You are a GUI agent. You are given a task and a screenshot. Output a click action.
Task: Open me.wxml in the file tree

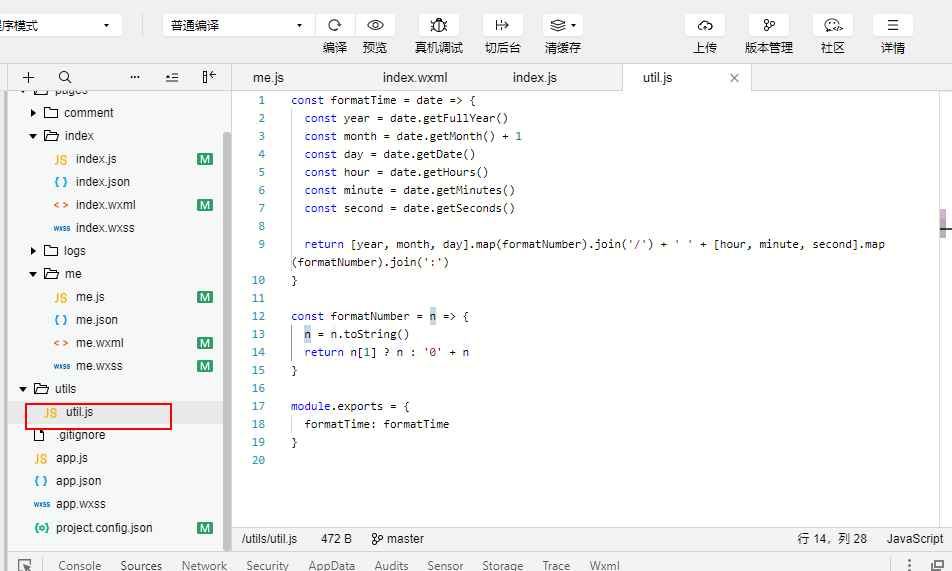(100, 343)
